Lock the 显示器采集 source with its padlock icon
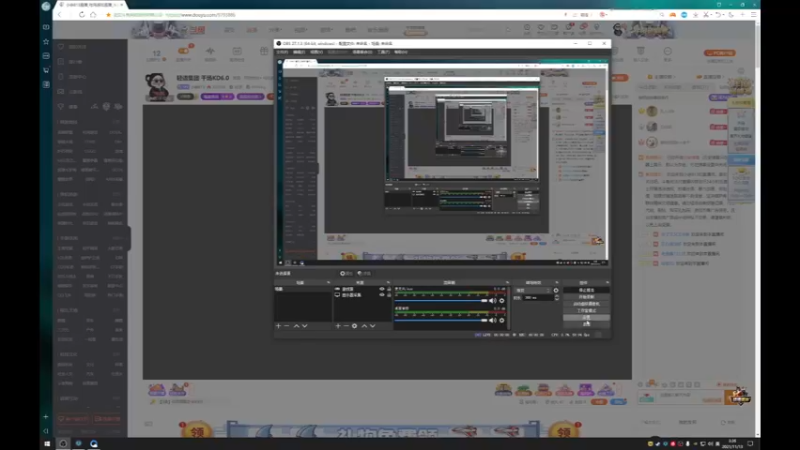800x450 pixels. (x=389, y=295)
